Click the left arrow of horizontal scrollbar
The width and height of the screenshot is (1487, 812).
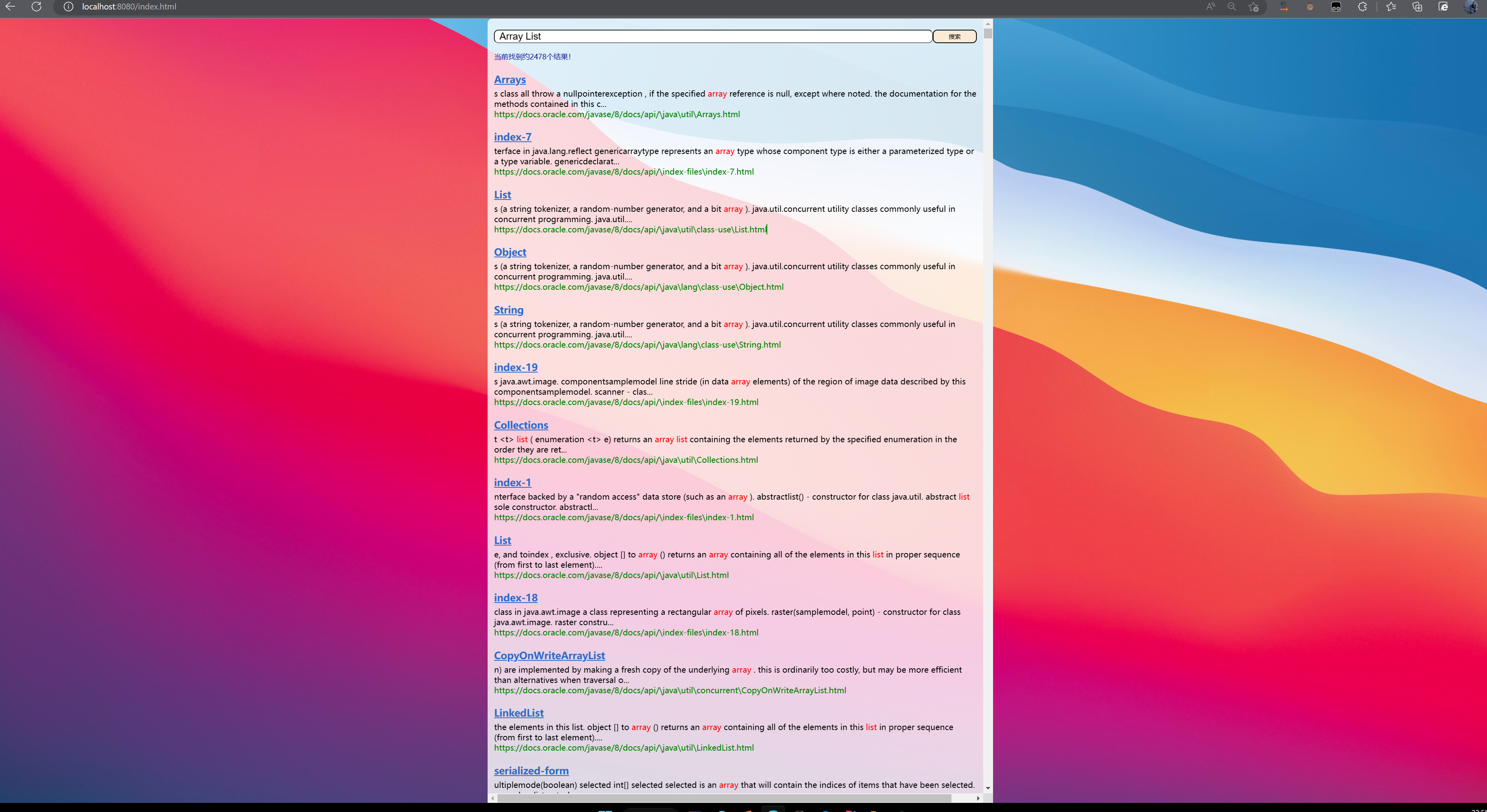click(492, 798)
